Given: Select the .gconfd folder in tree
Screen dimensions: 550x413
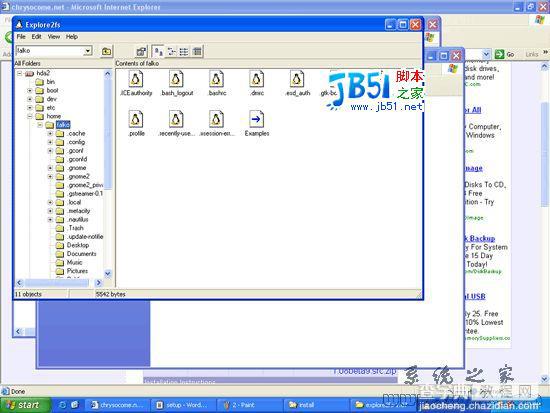Looking at the screenshot, I should 72,159.
